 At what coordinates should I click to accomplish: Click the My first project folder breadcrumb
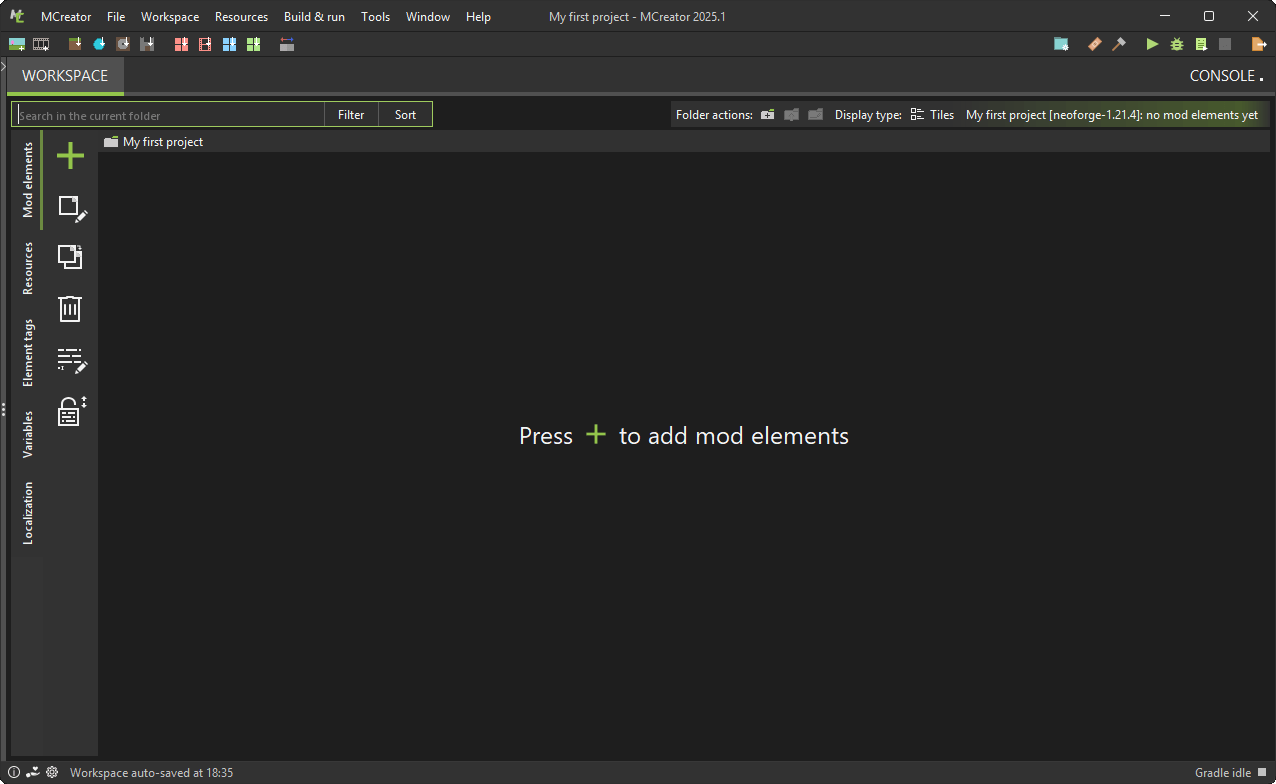154,142
